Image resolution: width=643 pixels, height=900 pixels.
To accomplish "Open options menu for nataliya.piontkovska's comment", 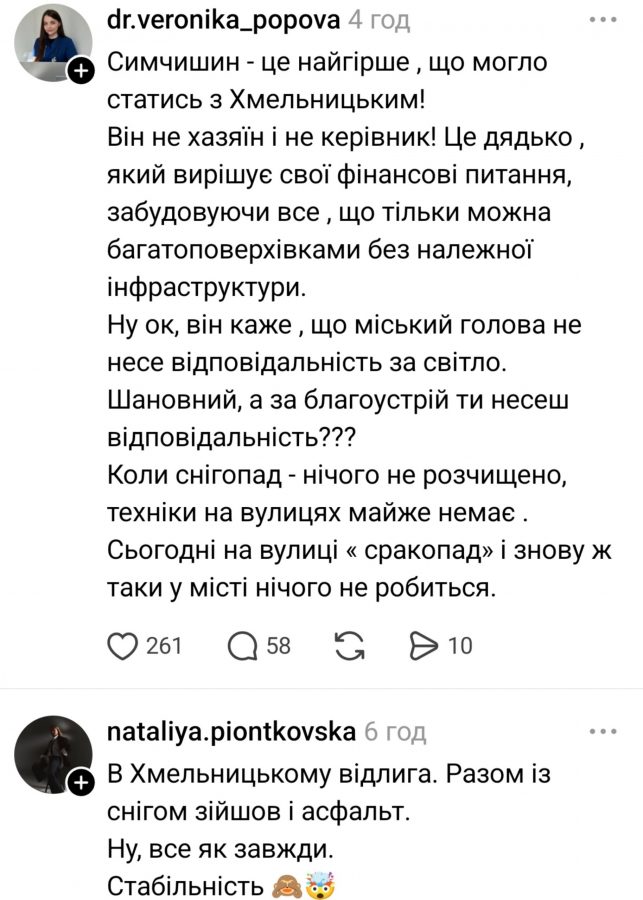I will [603, 733].
